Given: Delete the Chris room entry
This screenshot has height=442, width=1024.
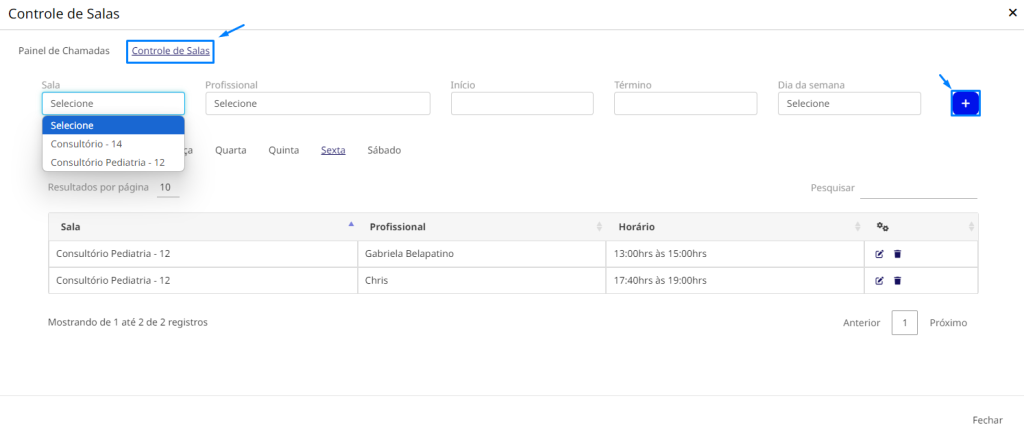Looking at the screenshot, I should pyautogui.click(x=897, y=281).
